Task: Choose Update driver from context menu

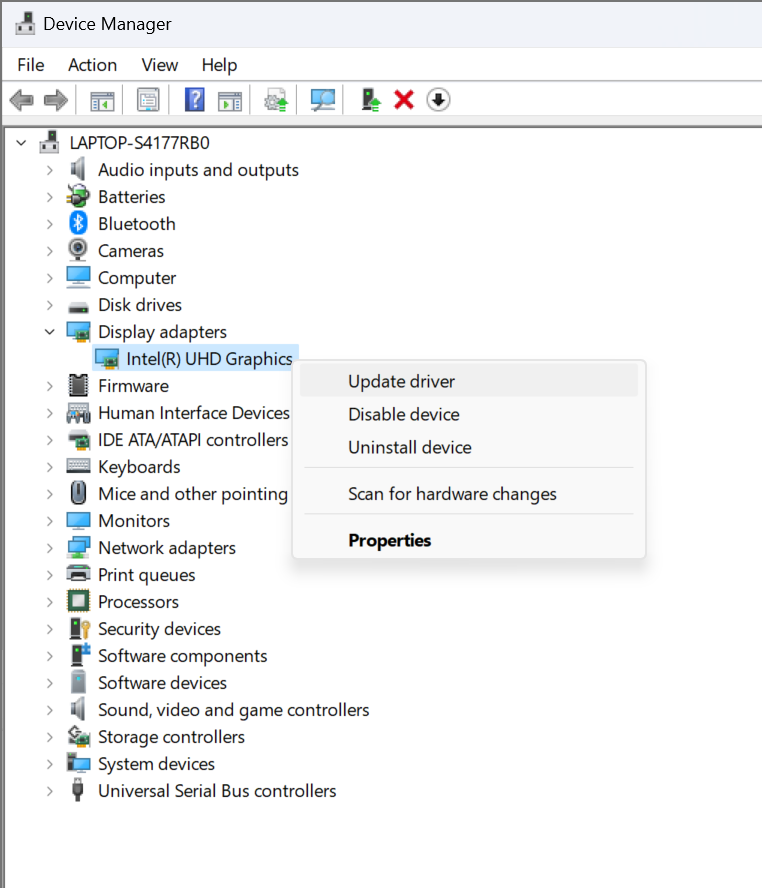Action: tap(469, 381)
